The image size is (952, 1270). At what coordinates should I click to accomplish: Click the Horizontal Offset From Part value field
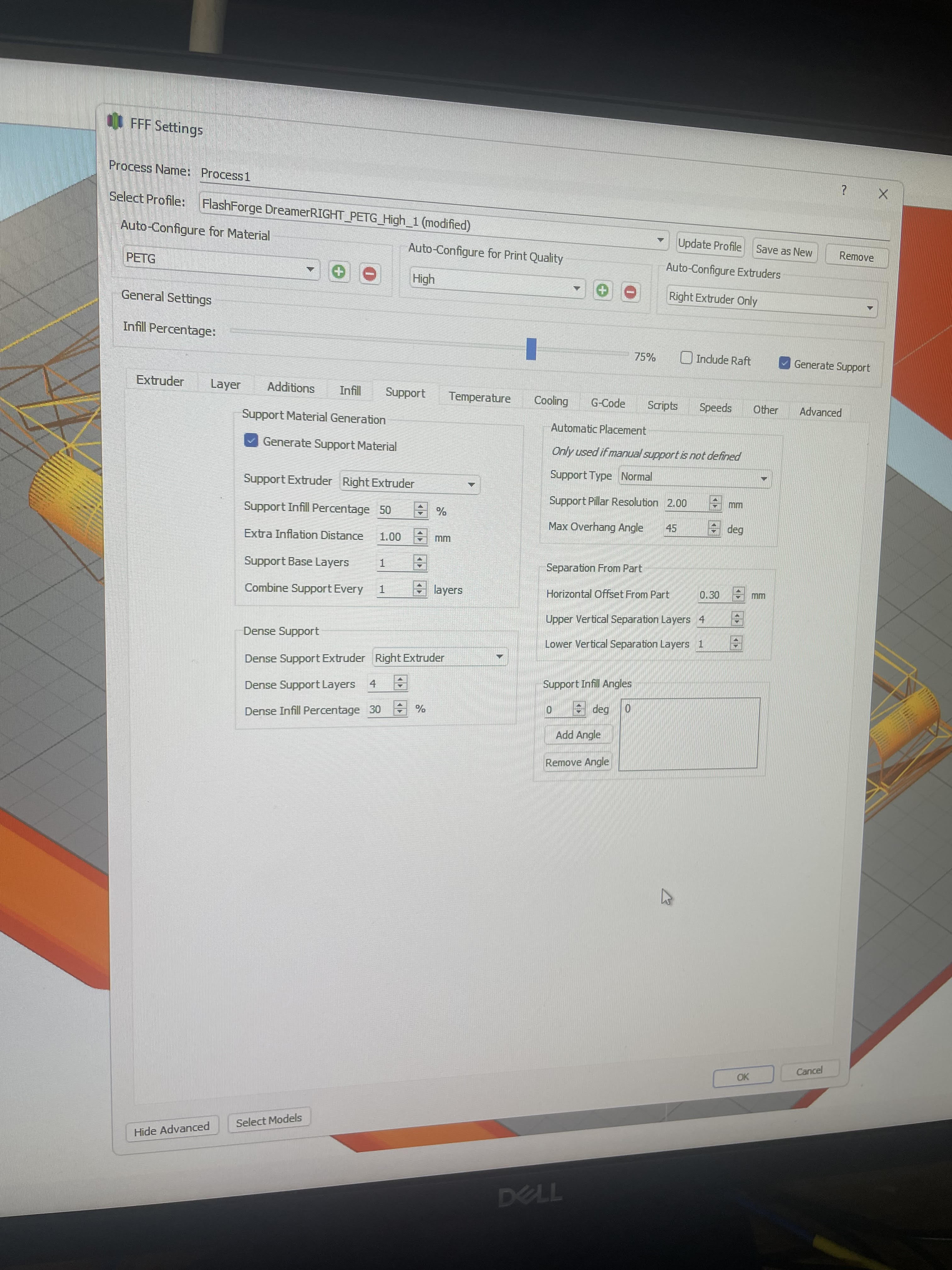(714, 595)
